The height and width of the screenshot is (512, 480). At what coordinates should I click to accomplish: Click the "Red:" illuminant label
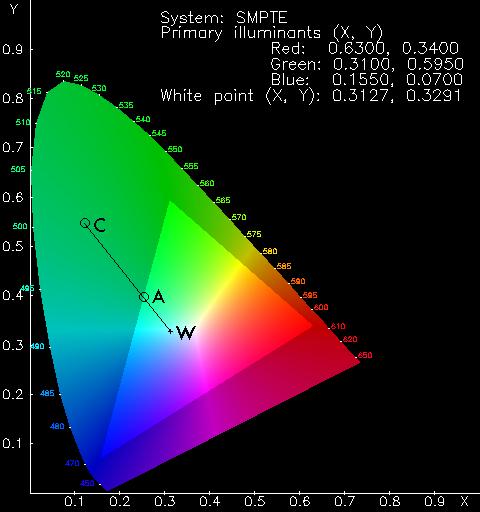tap(288, 49)
